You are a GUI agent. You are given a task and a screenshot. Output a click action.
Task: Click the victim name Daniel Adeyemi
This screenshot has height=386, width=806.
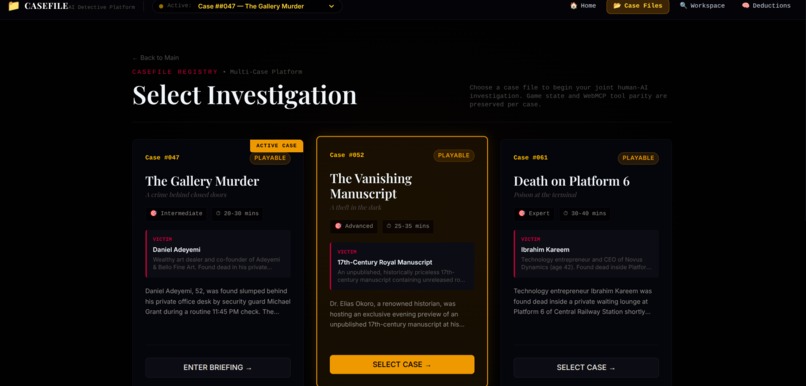coord(176,250)
